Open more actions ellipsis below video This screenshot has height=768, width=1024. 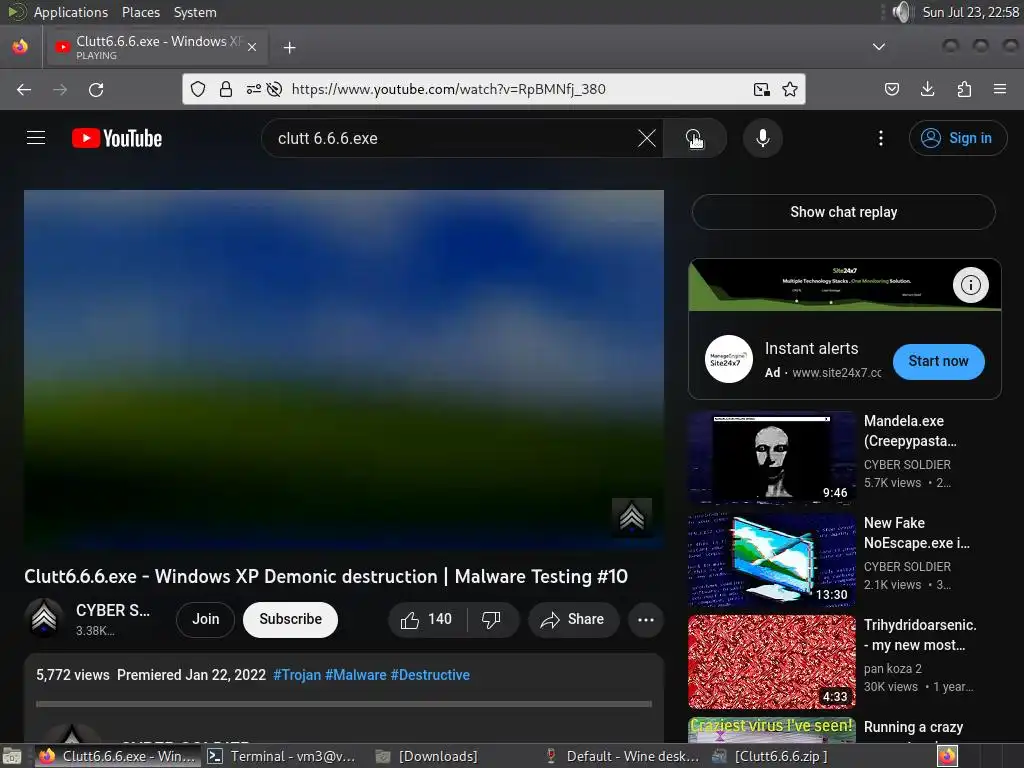[x=645, y=619]
